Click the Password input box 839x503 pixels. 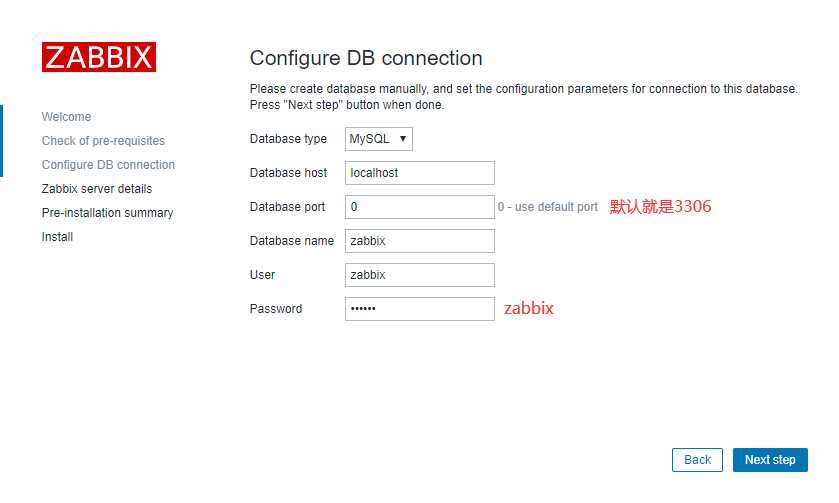click(x=420, y=309)
